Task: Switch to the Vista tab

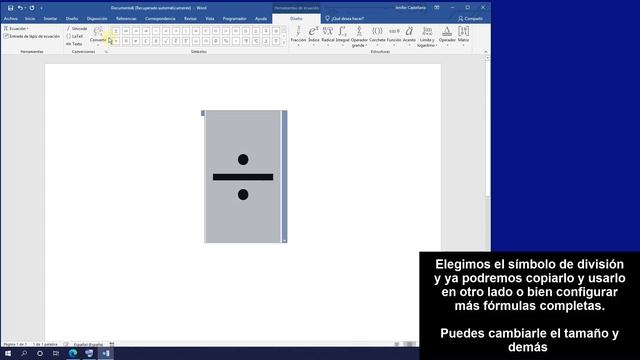Action: (209, 19)
